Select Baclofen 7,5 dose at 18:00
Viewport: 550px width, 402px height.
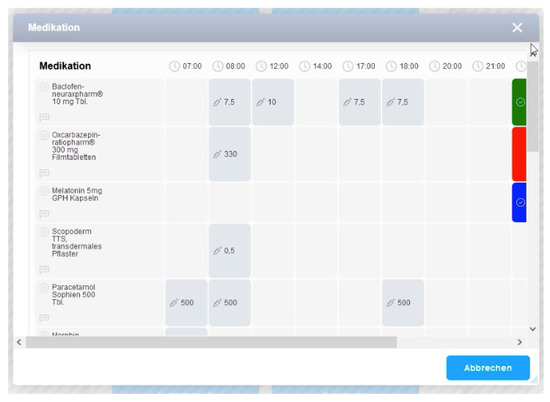coord(403,102)
